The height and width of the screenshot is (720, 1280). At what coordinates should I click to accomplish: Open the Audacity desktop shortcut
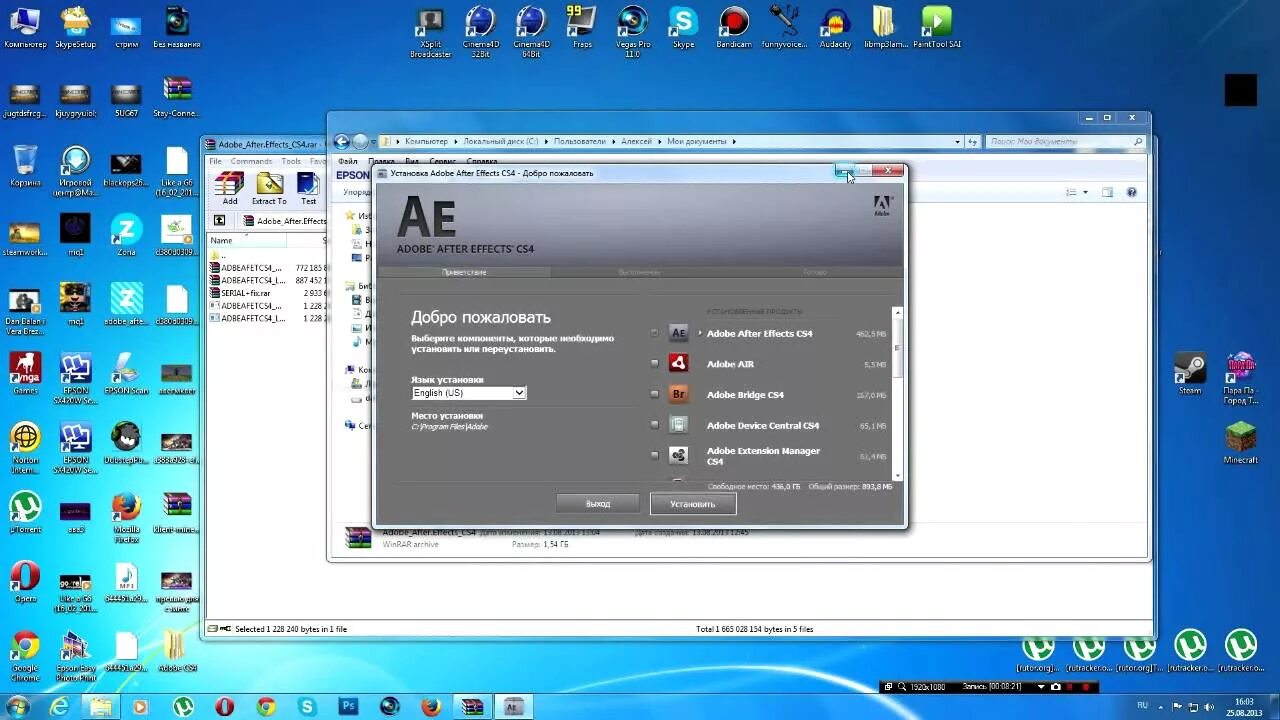coord(835,27)
